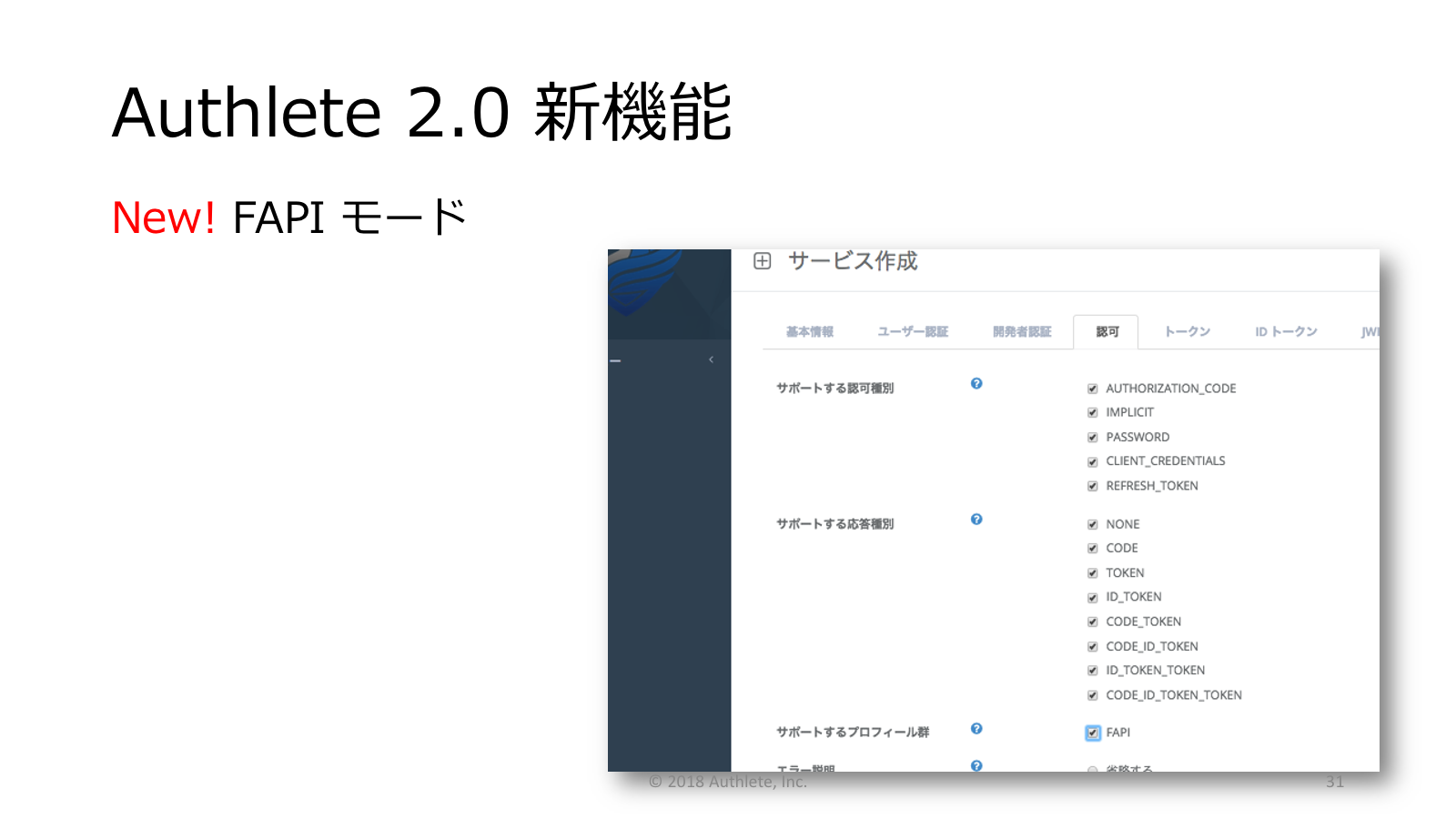1456x819 pixels.
Task: Toggle the PASSWORD grant type checkbox
Action: pyautogui.click(x=1093, y=438)
